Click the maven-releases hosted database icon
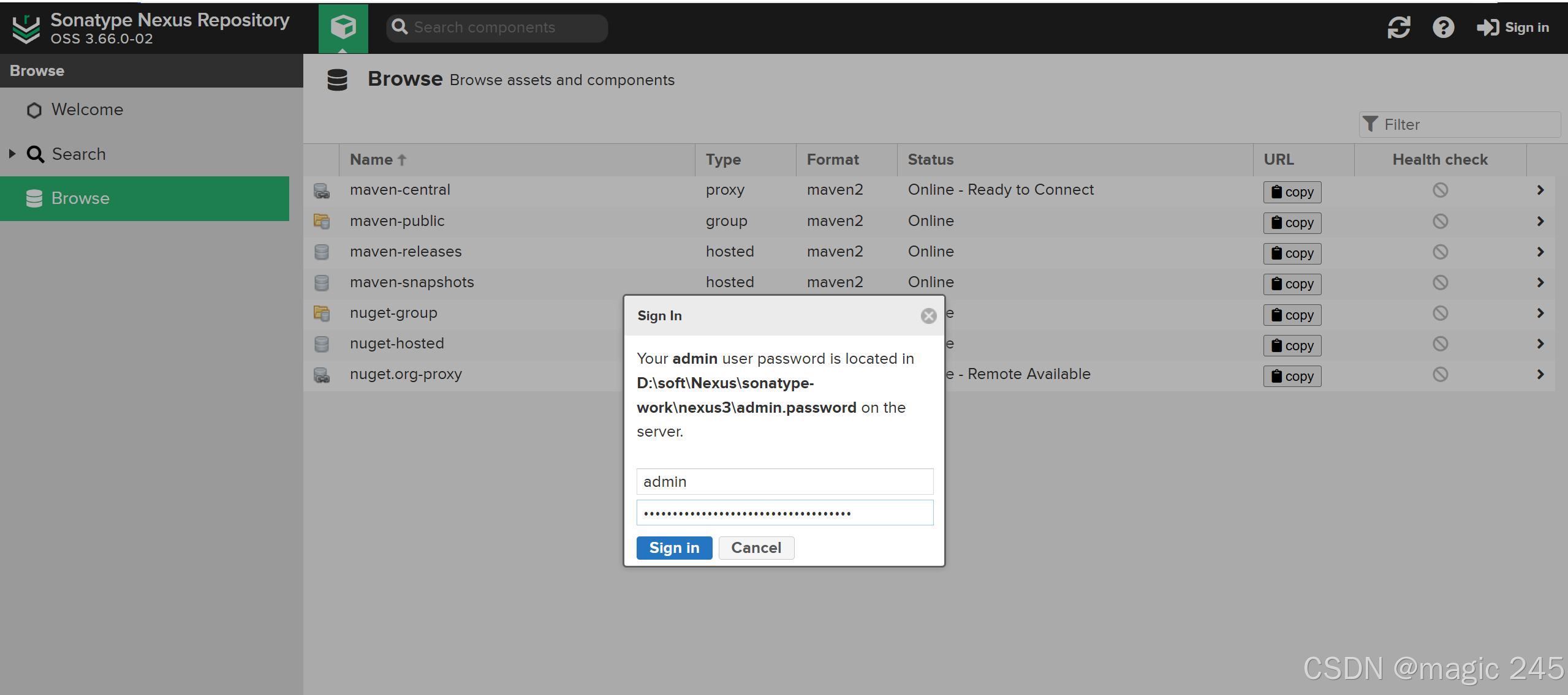Screen dimensions: 1568x695 [x=322, y=252]
